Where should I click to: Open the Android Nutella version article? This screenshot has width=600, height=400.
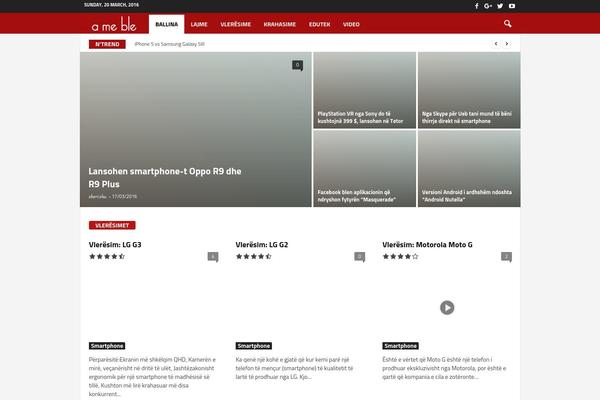coord(466,196)
